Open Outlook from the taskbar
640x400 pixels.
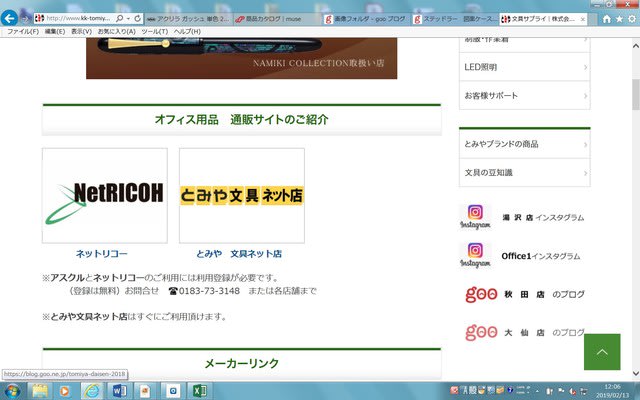pyautogui.click(x=173, y=391)
